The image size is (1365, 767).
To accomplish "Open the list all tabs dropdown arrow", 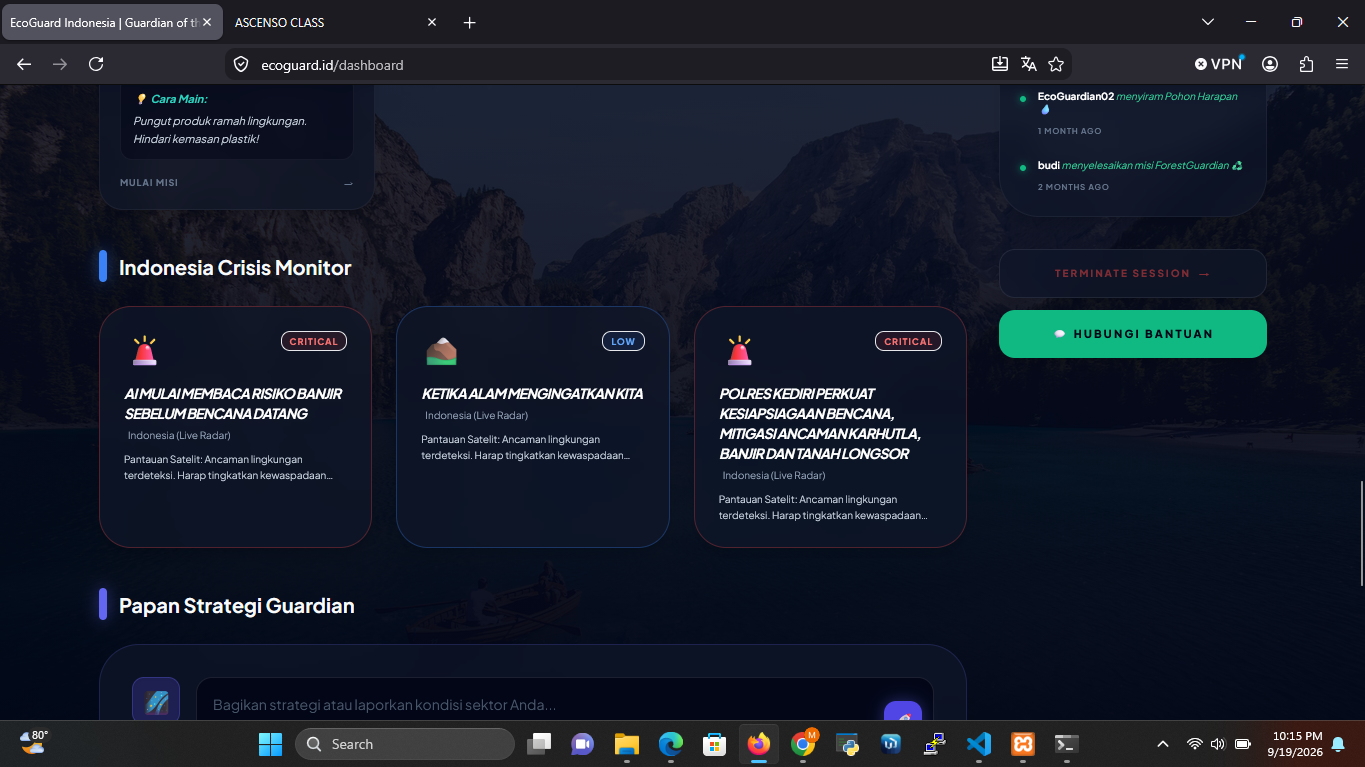I will tap(1208, 22).
